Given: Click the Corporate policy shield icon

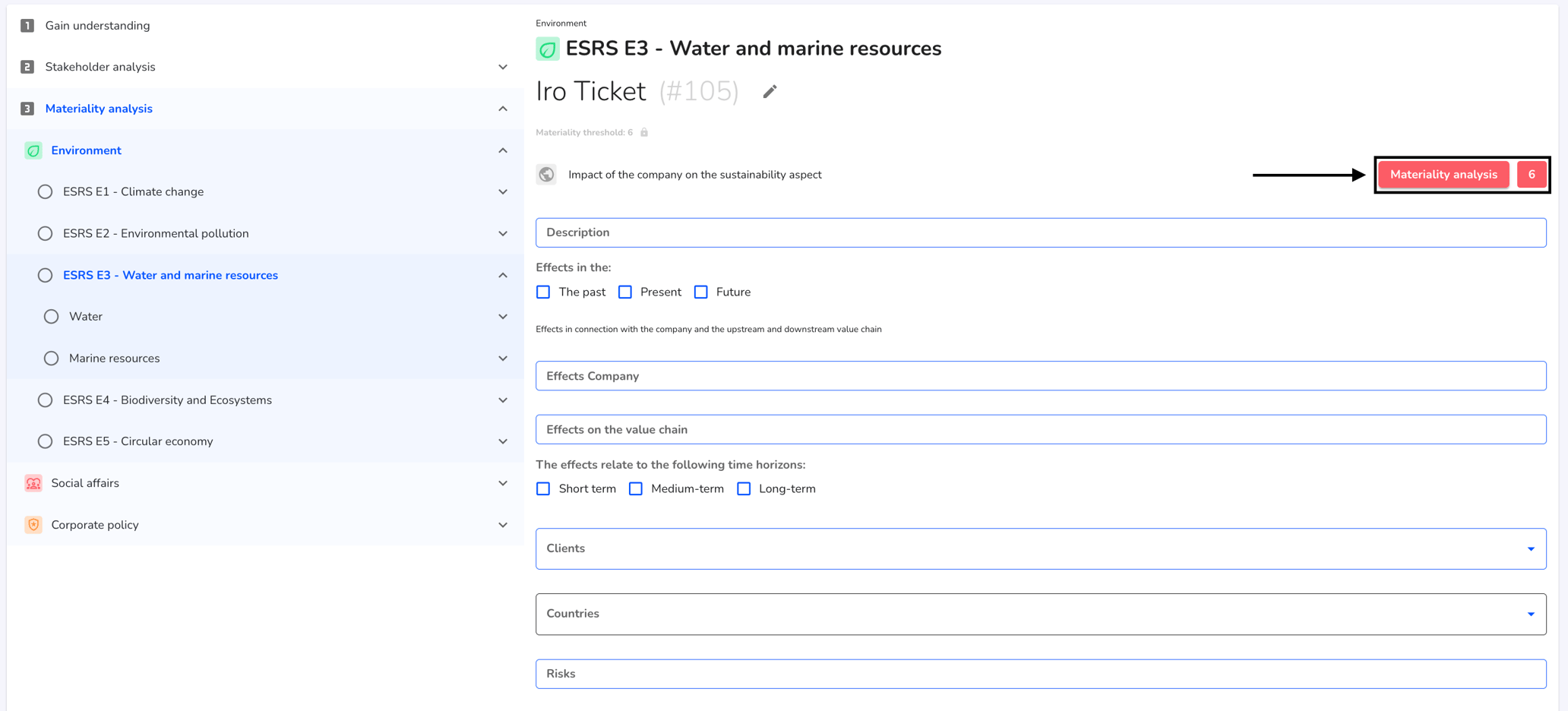Looking at the screenshot, I should [x=33, y=525].
